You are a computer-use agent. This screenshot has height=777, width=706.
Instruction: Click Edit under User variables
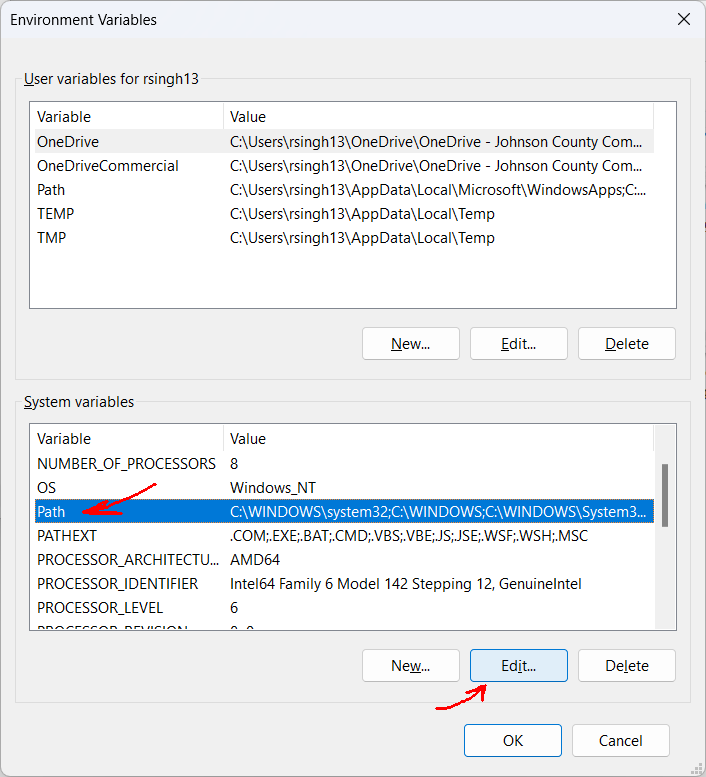(x=519, y=343)
